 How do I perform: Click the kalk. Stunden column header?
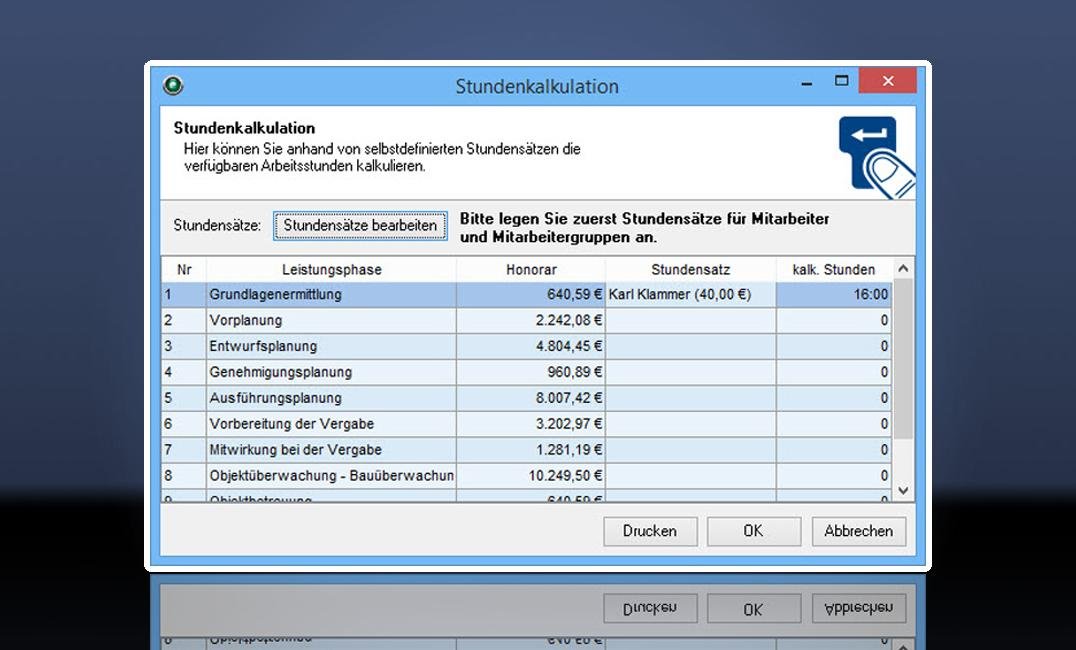(834, 270)
